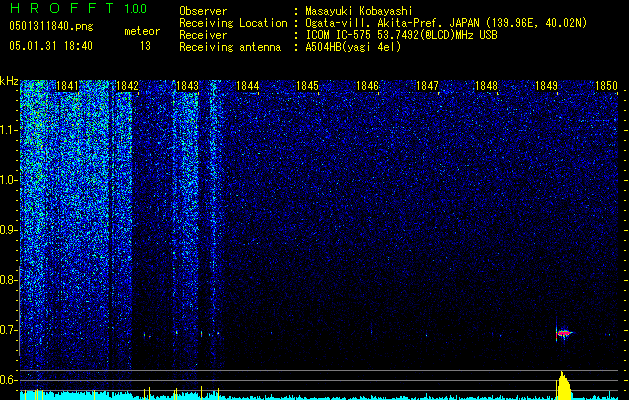Click the 1847 time marker
This screenshot has width=629, height=400.
tap(427, 86)
